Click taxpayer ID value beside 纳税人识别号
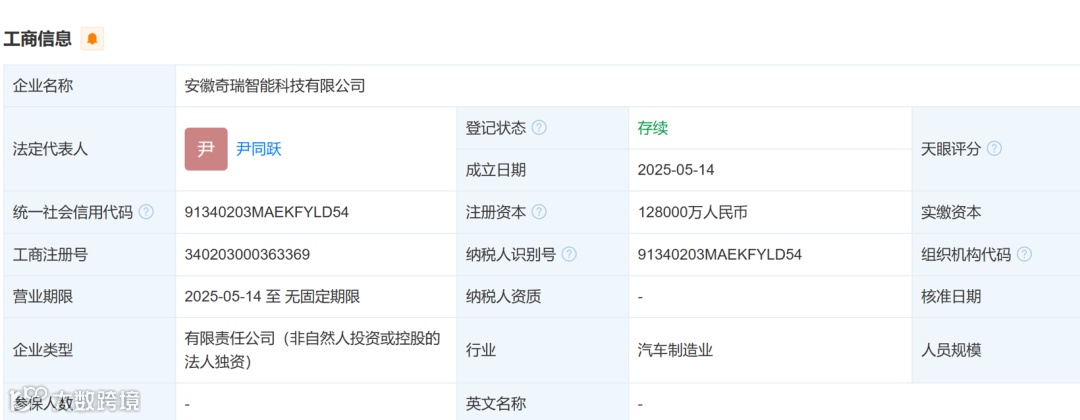The image size is (1080, 420). [x=720, y=255]
